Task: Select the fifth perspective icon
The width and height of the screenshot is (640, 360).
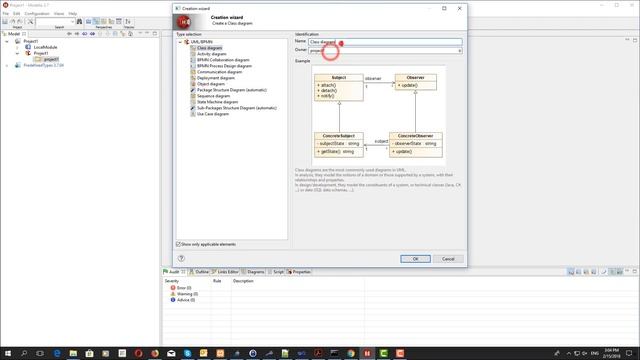Action: click(119, 21)
